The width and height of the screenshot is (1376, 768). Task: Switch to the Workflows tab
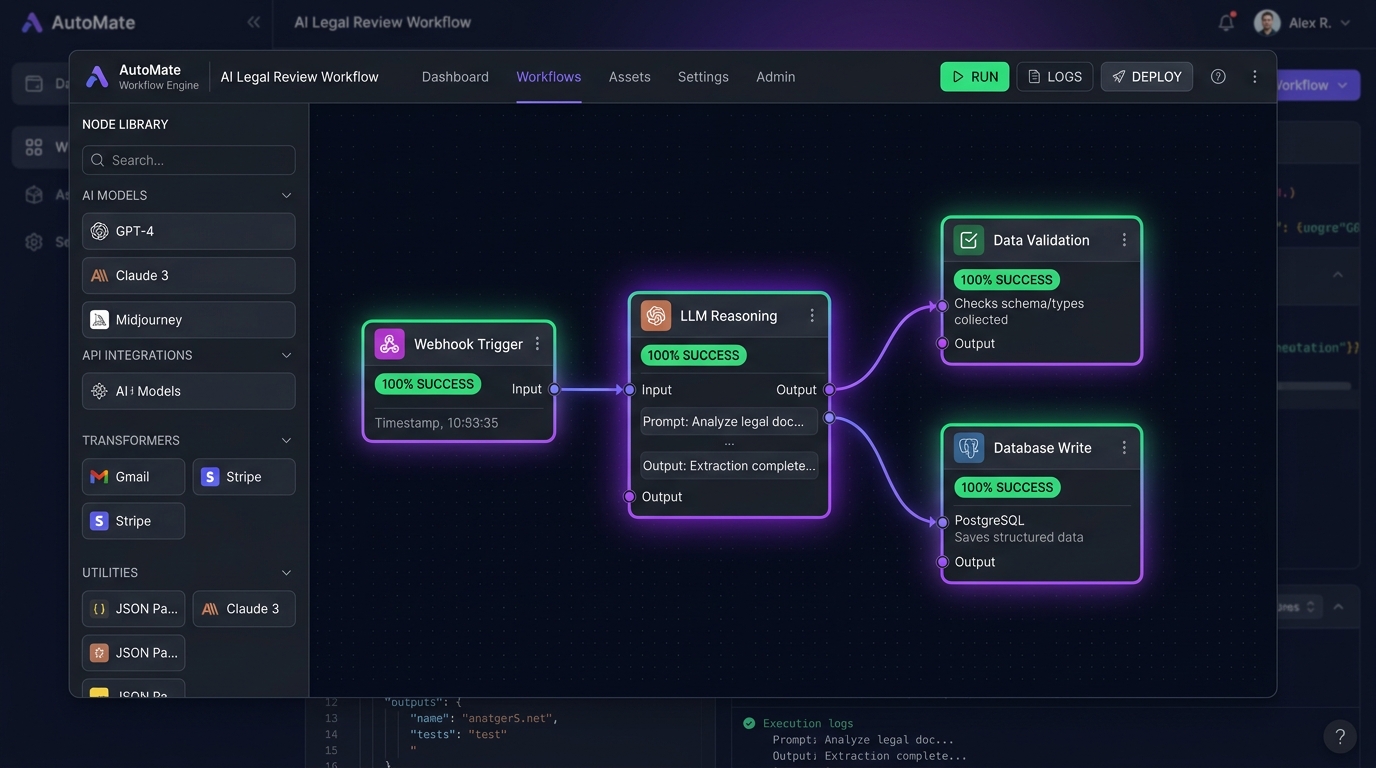pyautogui.click(x=548, y=77)
